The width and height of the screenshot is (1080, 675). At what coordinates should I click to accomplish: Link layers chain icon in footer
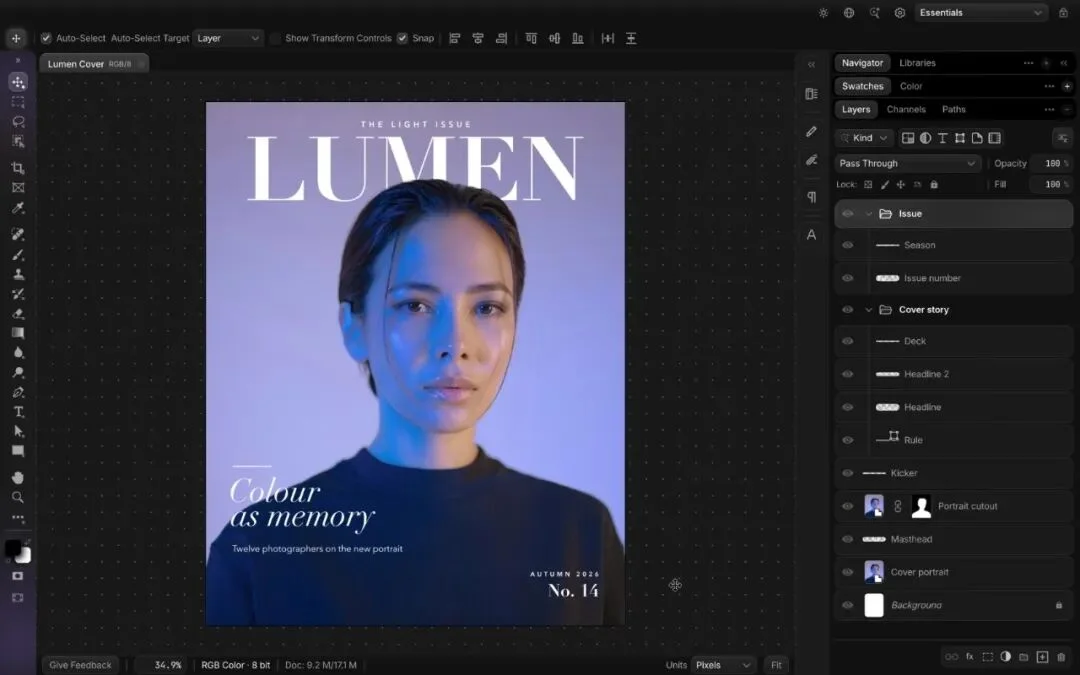coord(951,657)
